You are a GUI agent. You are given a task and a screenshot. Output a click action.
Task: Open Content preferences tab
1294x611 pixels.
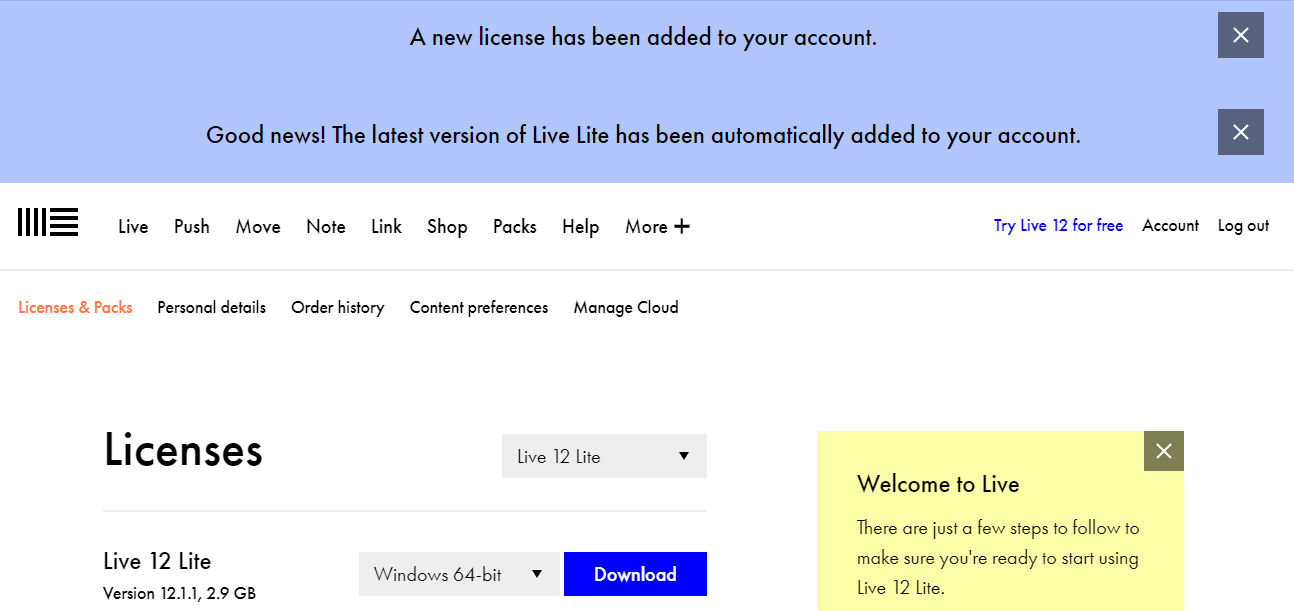479,307
